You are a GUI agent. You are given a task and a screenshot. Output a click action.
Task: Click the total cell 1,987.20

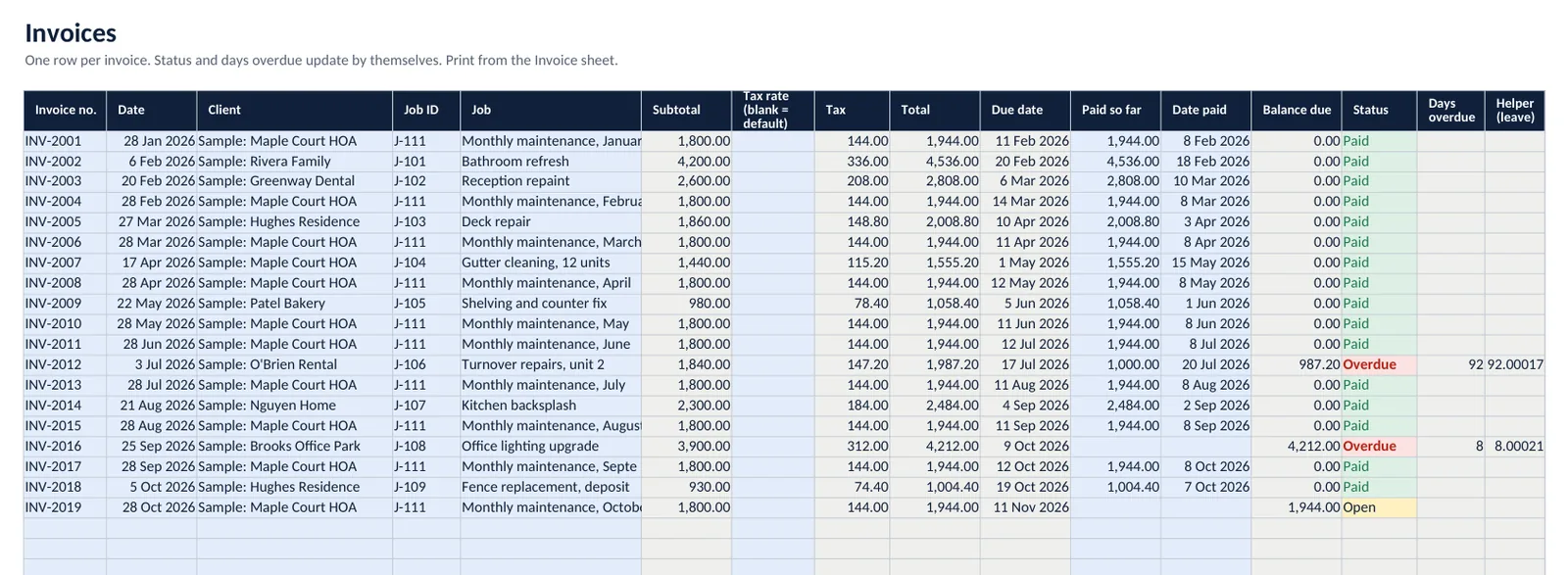click(x=935, y=365)
